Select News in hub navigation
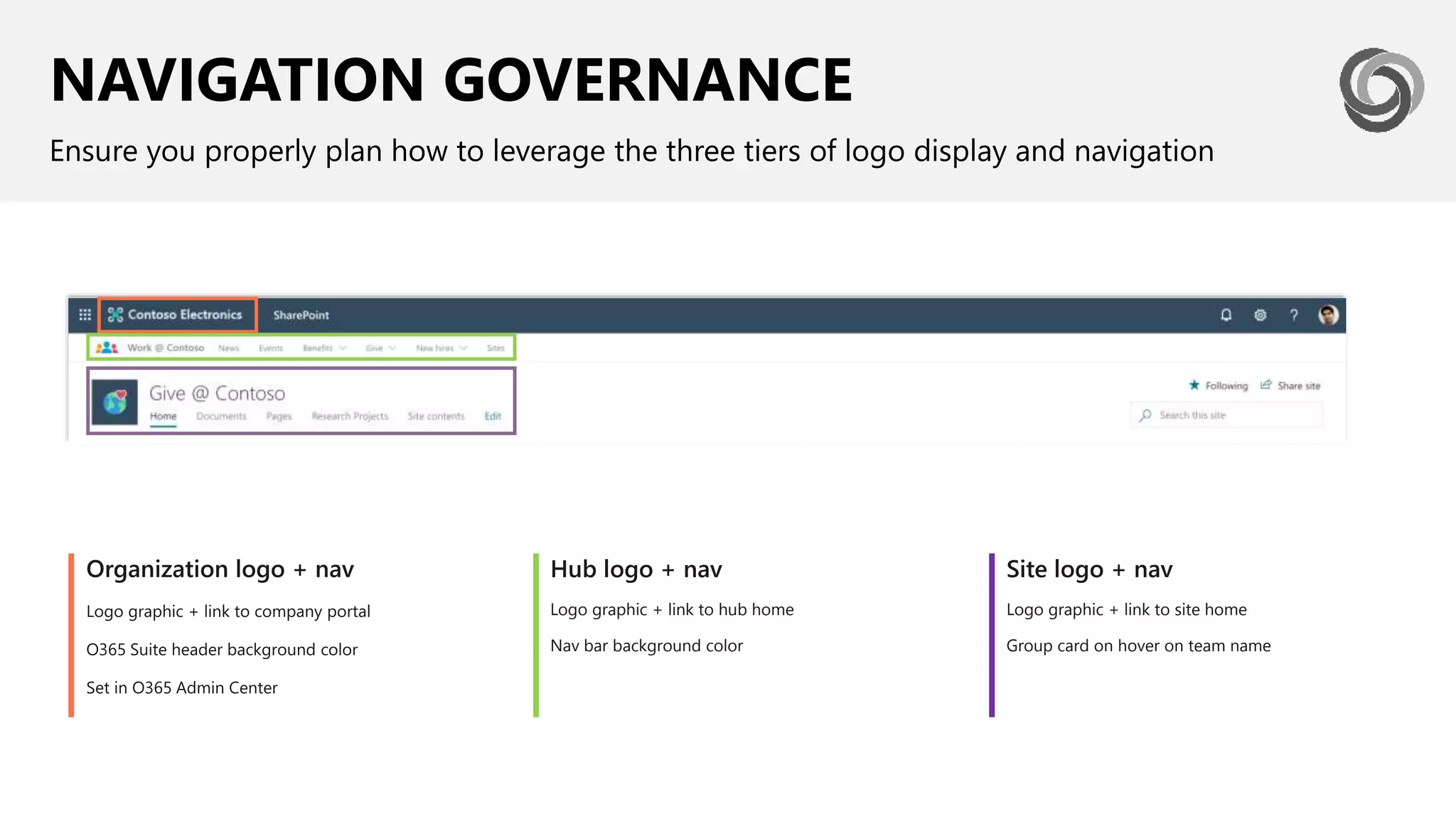1456x819 pixels. [x=228, y=348]
